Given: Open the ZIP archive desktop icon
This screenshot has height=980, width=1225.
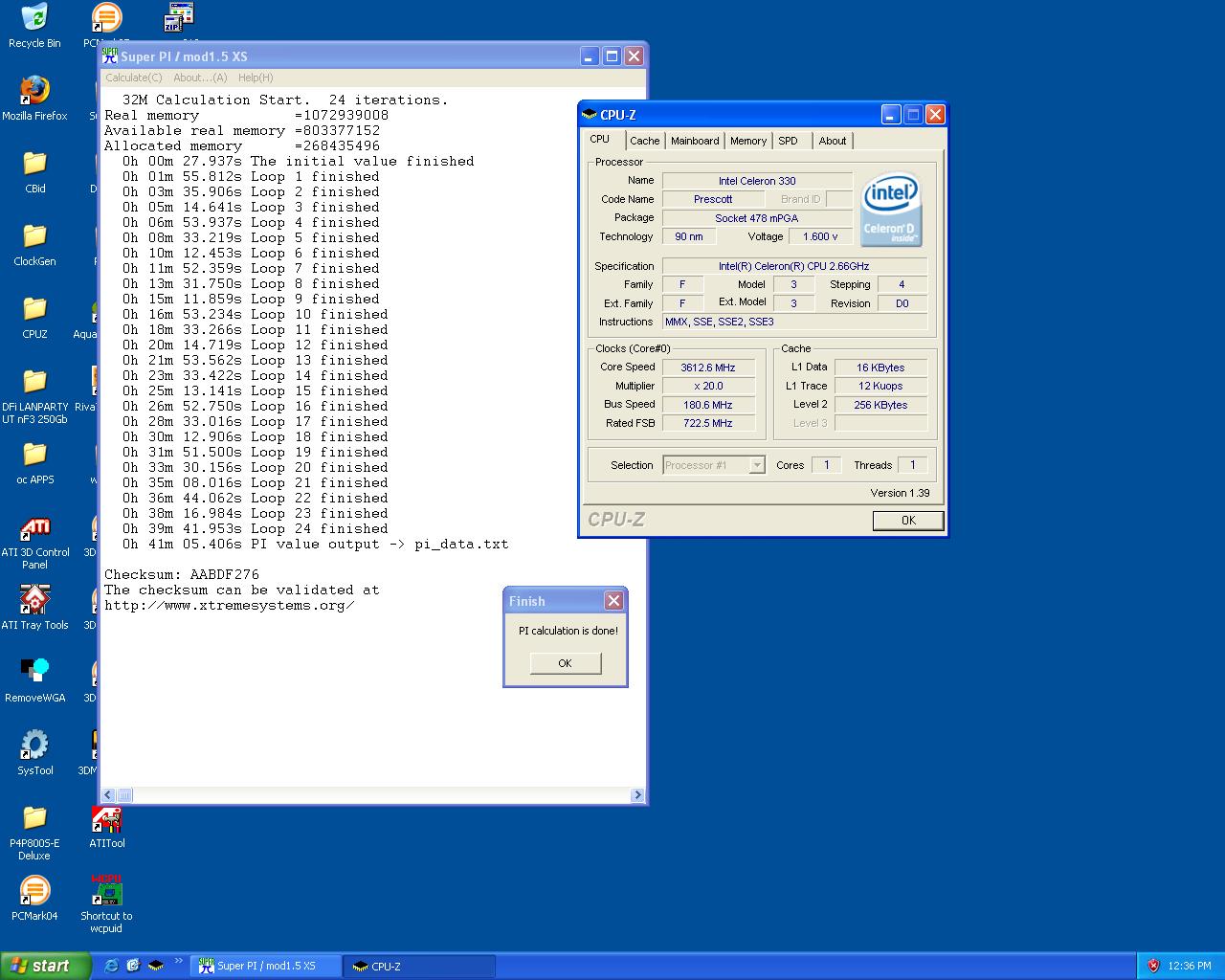Looking at the screenshot, I should 179,17.
